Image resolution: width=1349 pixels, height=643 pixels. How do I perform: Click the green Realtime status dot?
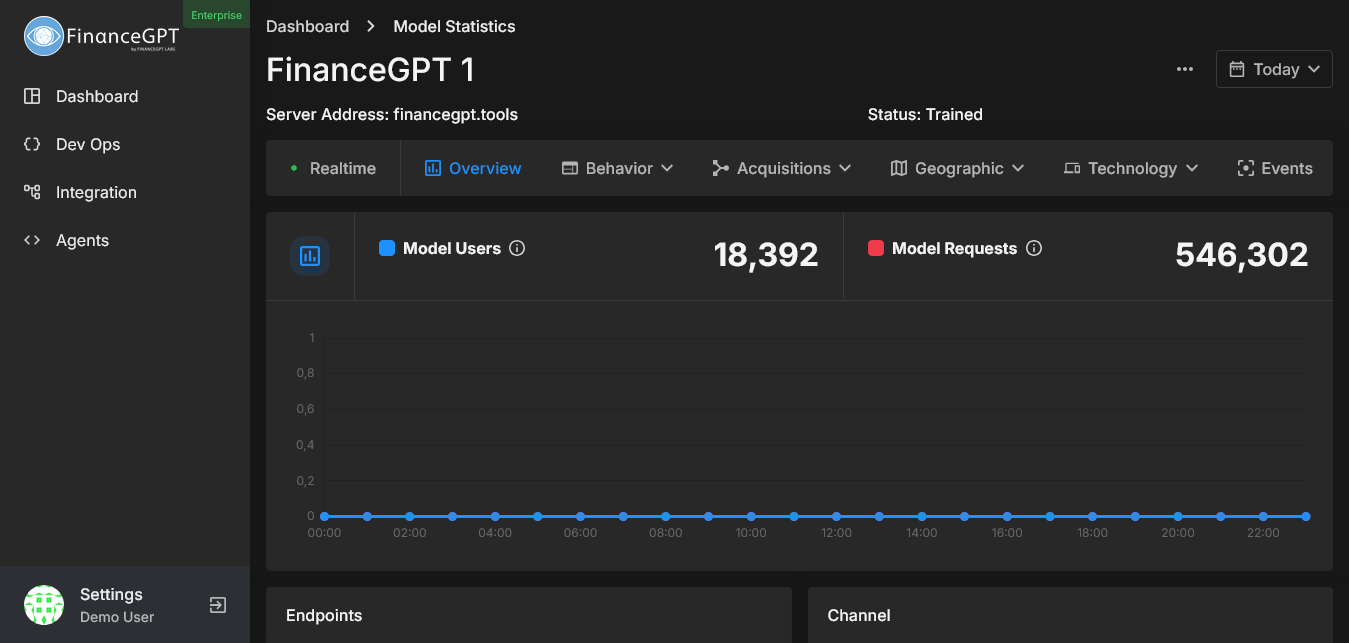[294, 168]
